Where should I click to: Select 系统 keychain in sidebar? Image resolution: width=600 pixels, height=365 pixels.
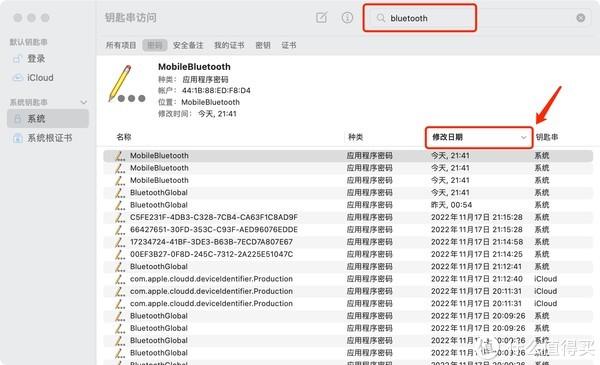click(x=48, y=119)
